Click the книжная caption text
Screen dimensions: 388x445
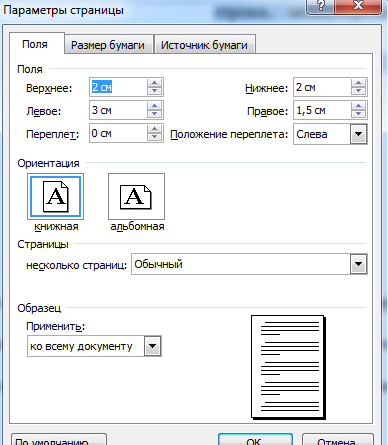[56, 227]
